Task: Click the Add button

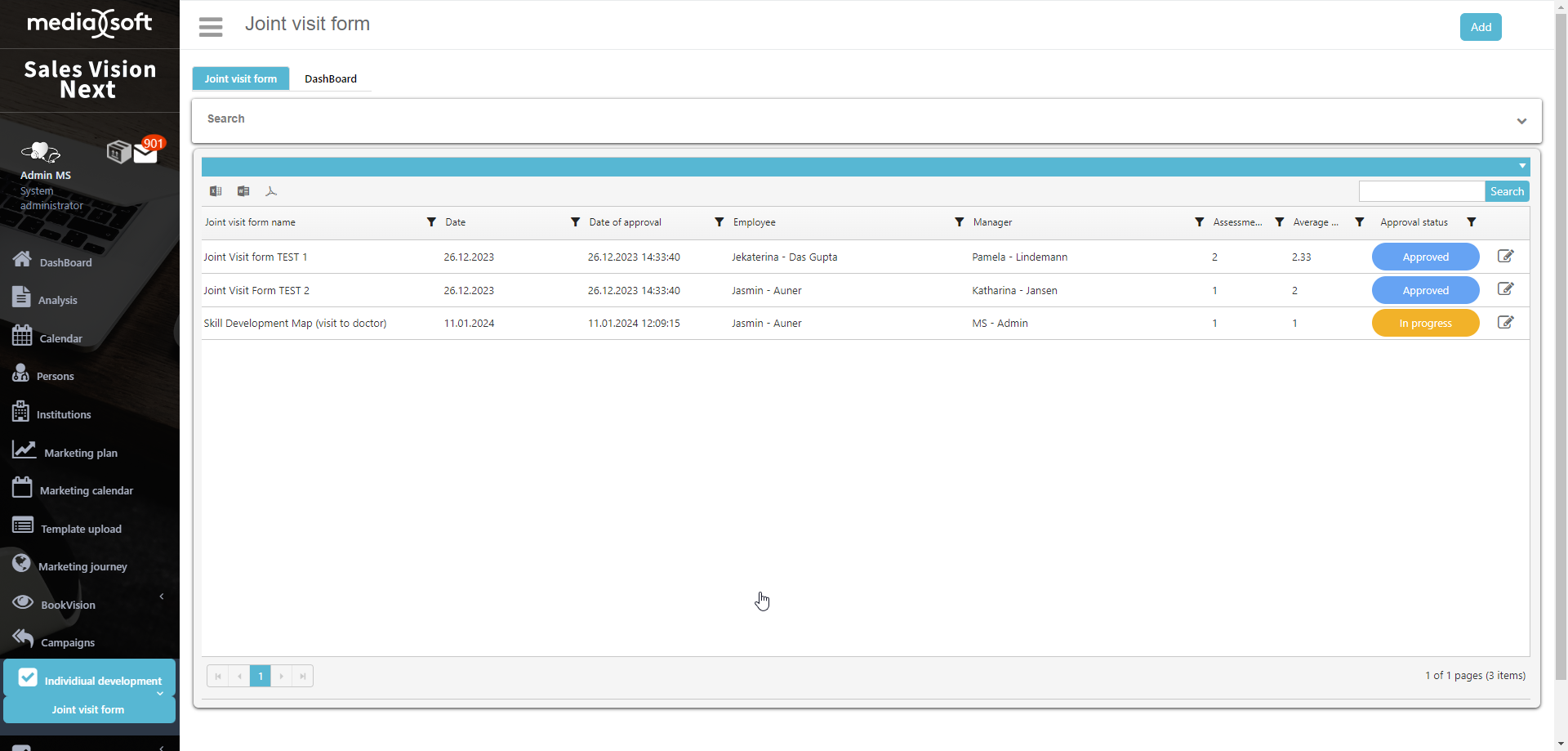Action: pyautogui.click(x=1481, y=27)
